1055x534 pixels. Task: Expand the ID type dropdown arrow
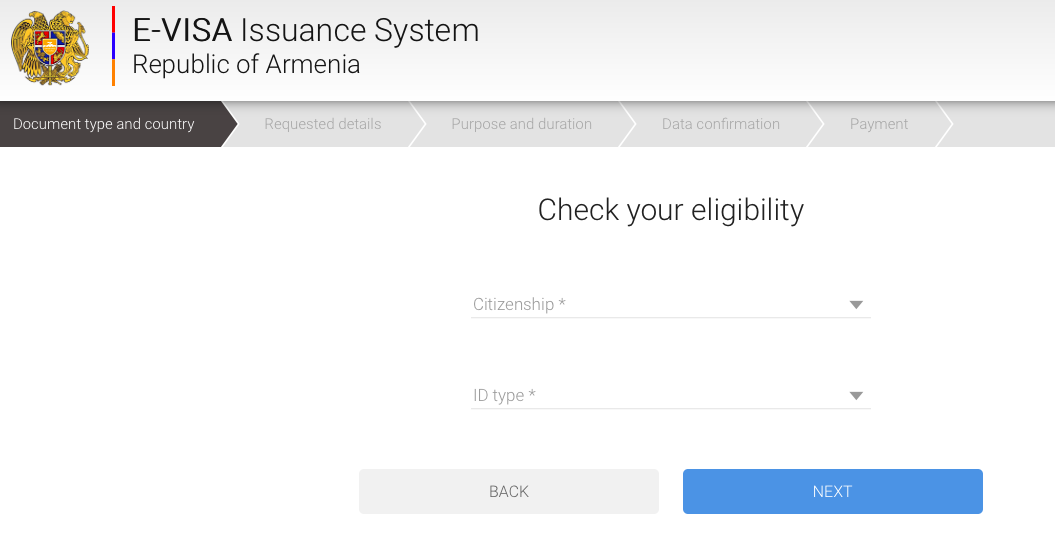coord(856,396)
